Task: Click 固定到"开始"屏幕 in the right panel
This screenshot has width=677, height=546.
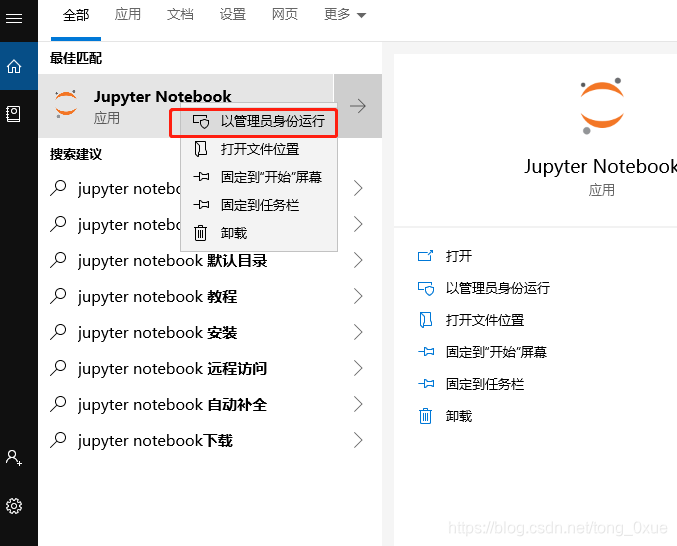Action: click(x=497, y=352)
